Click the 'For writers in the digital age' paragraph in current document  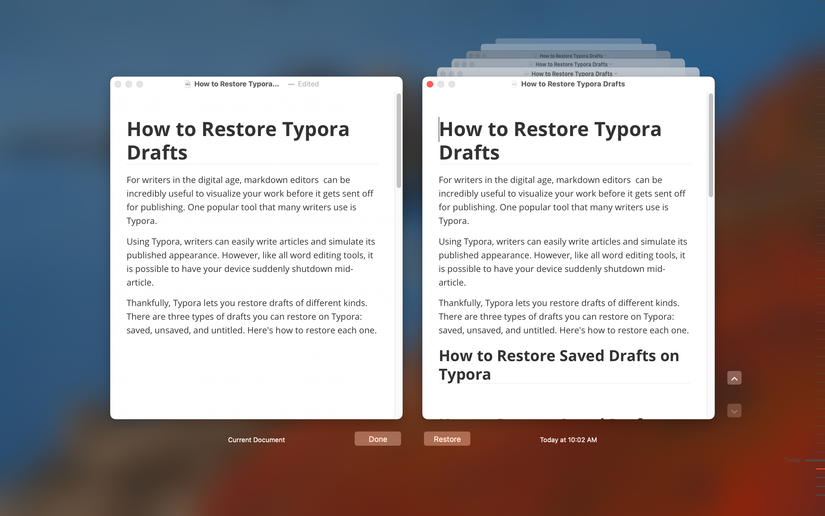tap(250, 200)
